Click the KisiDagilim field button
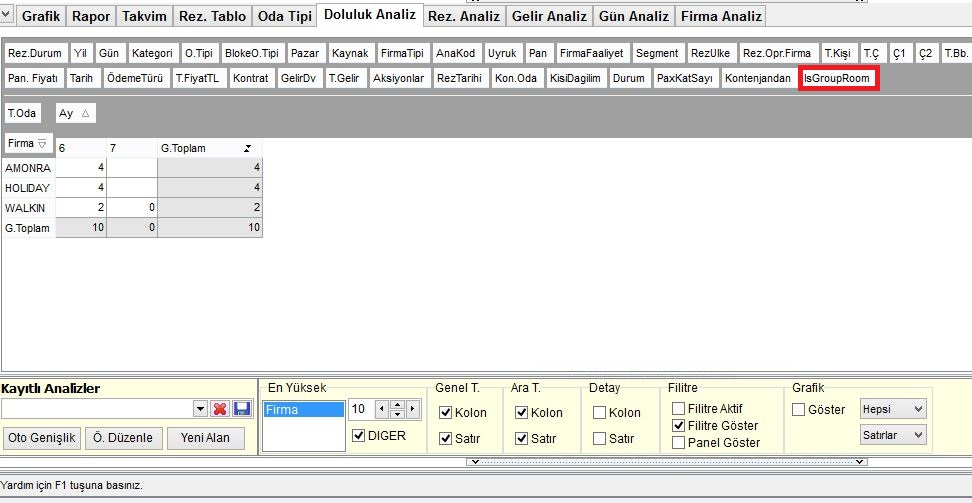Screen dimensions: 972x503 click(x=575, y=79)
